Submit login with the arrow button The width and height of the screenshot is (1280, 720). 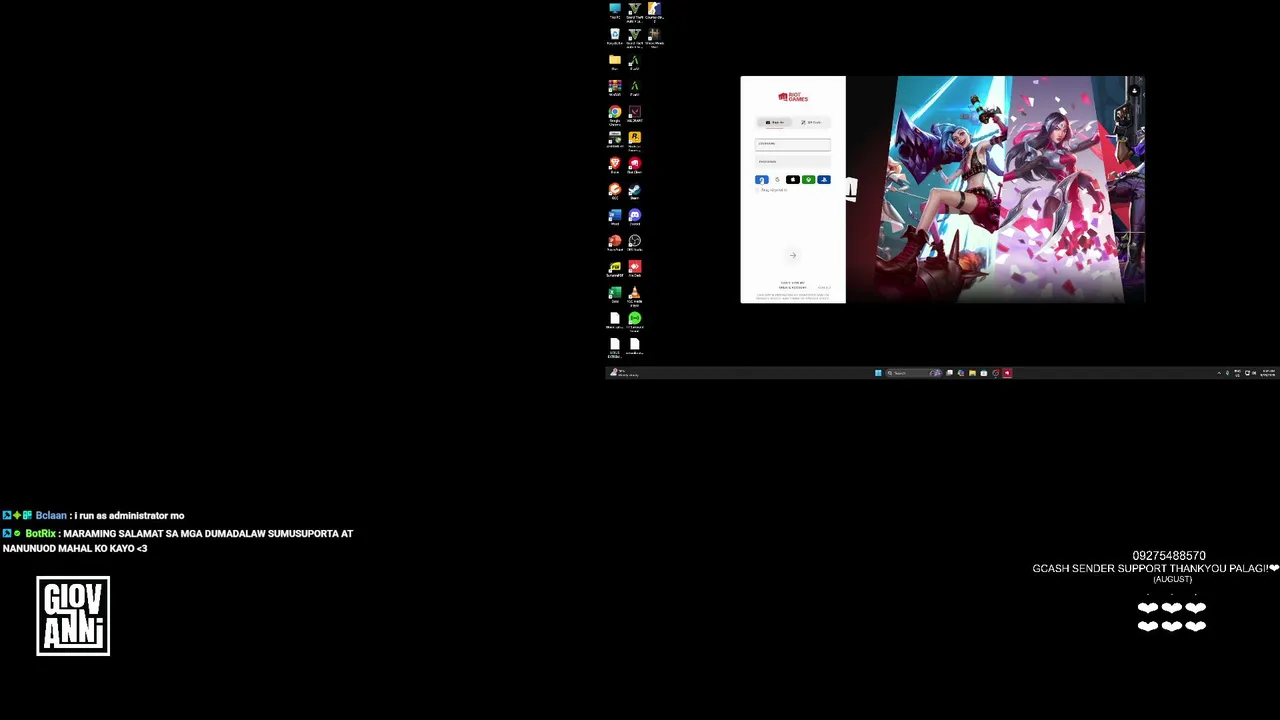(793, 255)
